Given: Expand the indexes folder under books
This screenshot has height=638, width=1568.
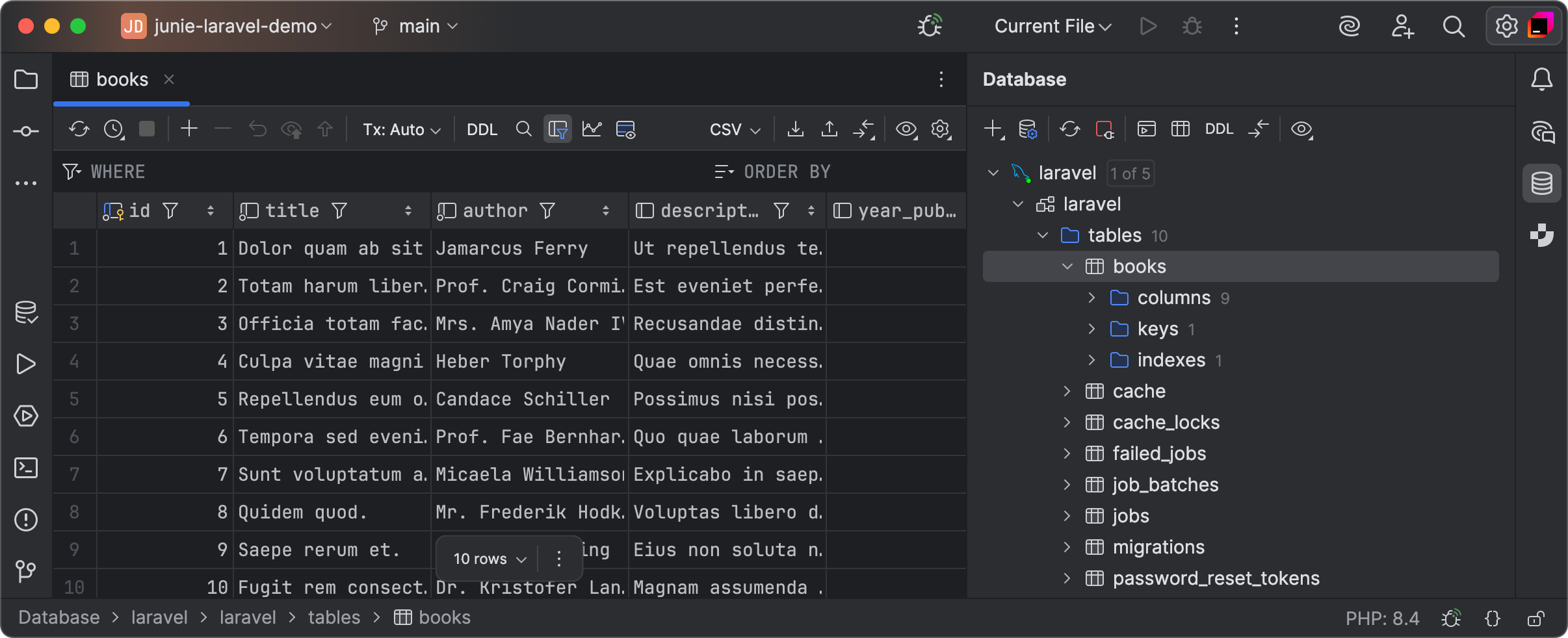Looking at the screenshot, I should click(x=1092, y=360).
